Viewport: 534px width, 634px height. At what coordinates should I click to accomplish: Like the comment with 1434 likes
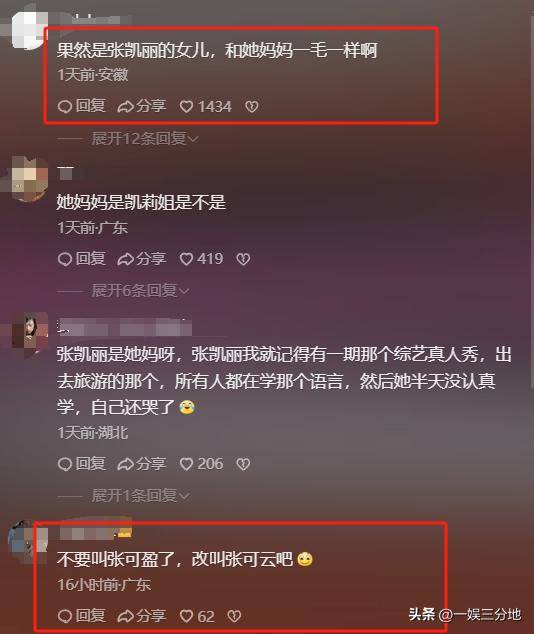pos(206,106)
